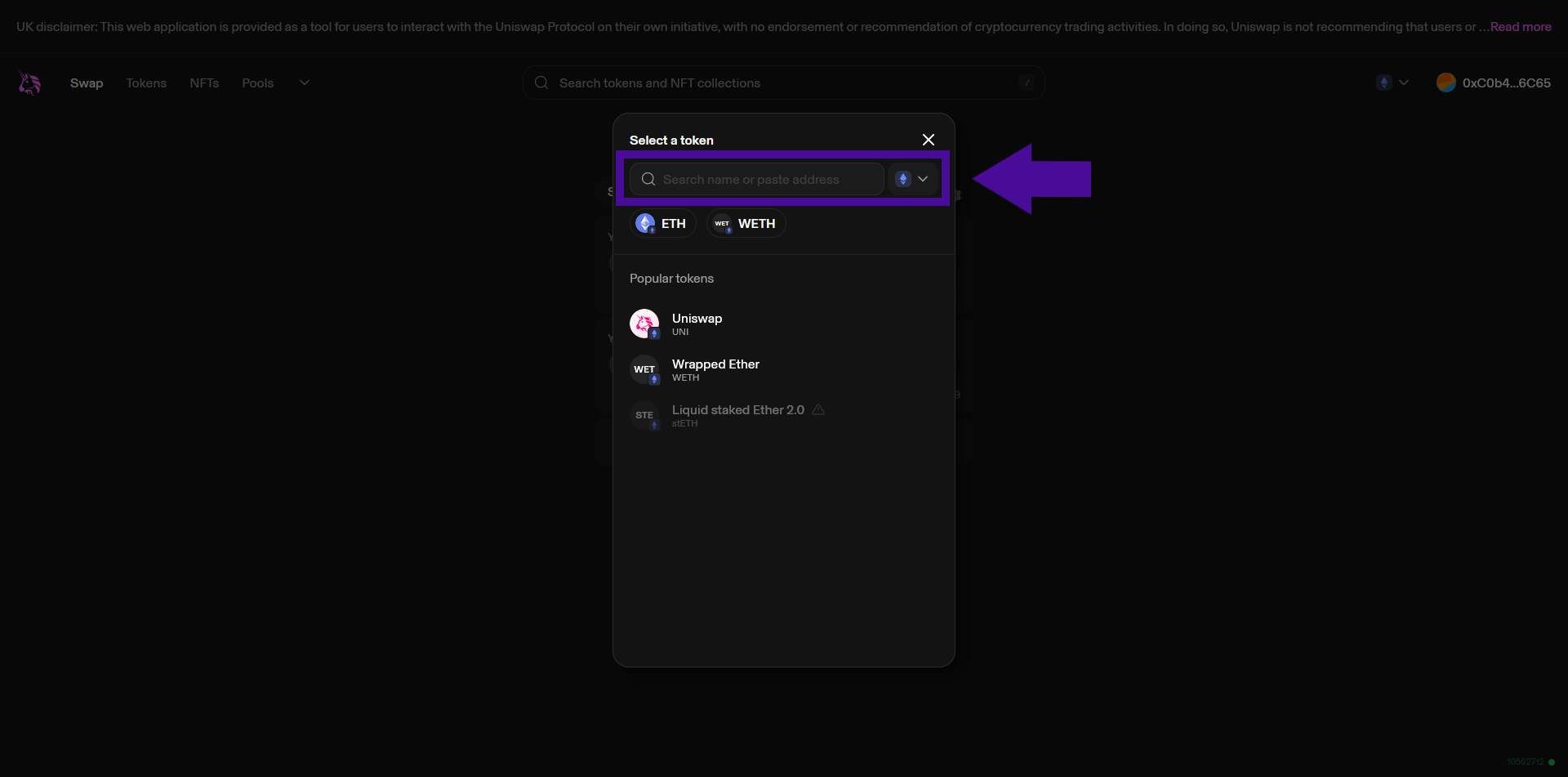Click the search icon in token dialog
The image size is (1568, 777).
[x=648, y=179]
